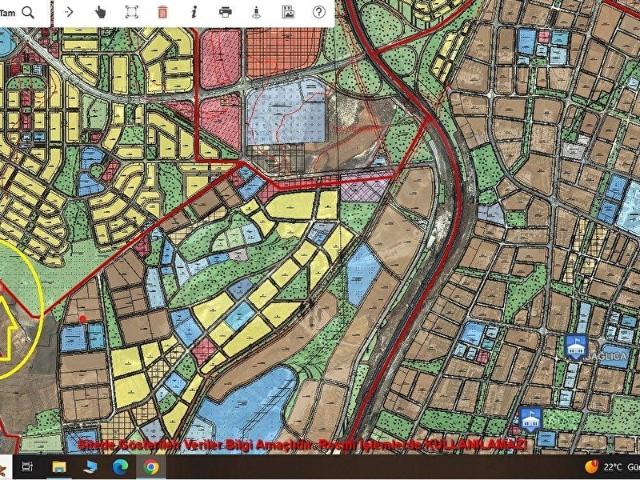Open File Explorer from the taskbar
This screenshot has height=480, width=640.
59,467
